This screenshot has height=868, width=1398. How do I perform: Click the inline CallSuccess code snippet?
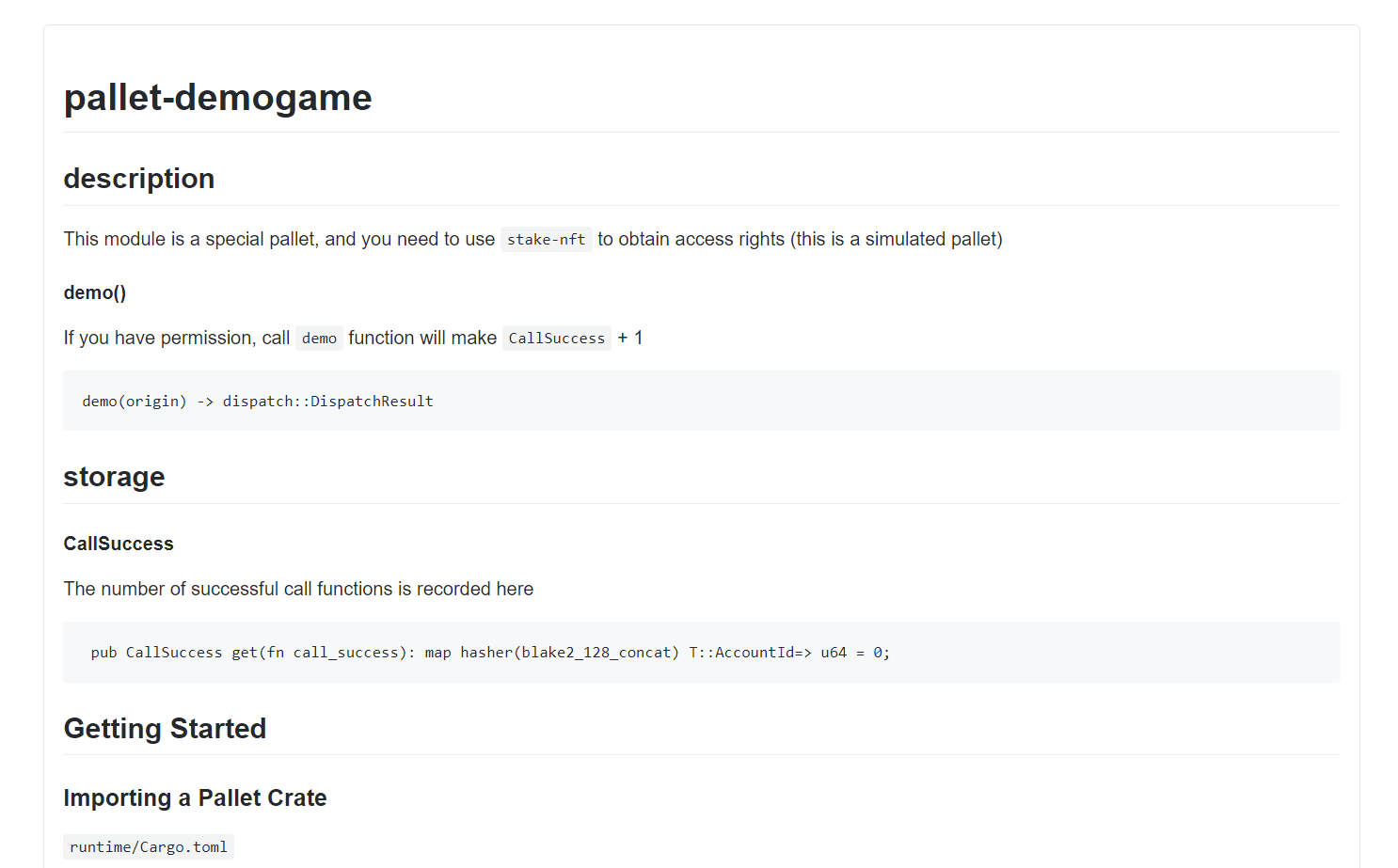pyautogui.click(x=556, y=339)
